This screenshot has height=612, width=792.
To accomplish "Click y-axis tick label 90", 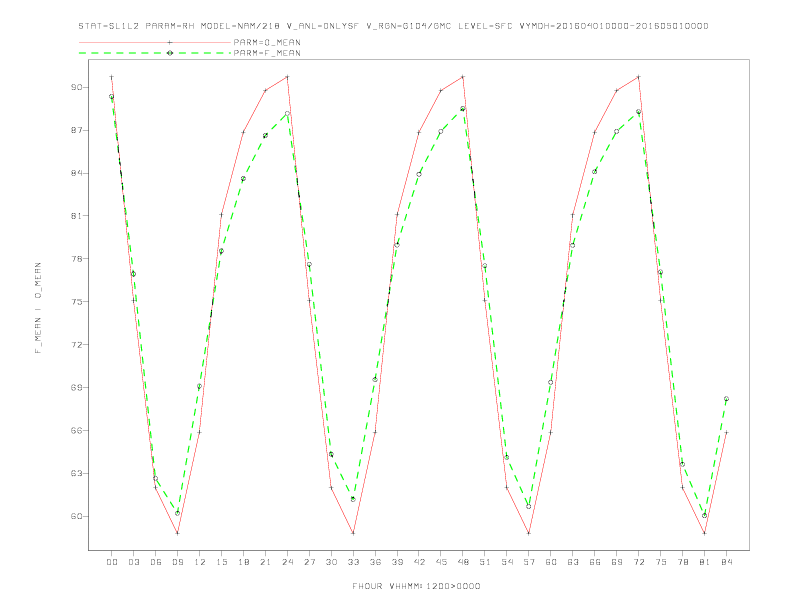I will 77,87.
